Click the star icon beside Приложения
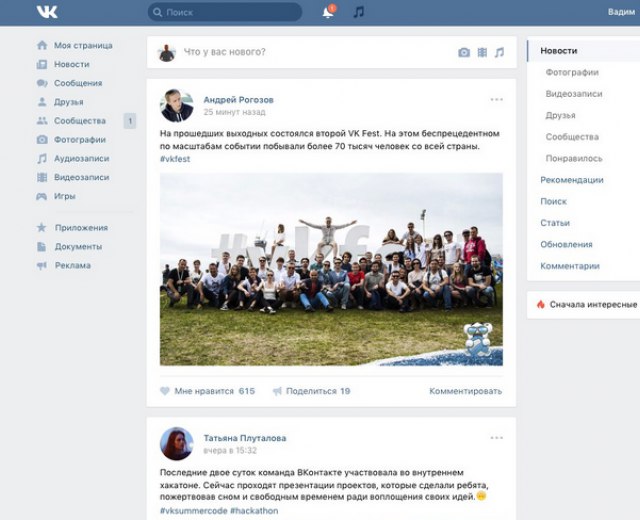This screenshot has width=640, height=520. [42, 227]
